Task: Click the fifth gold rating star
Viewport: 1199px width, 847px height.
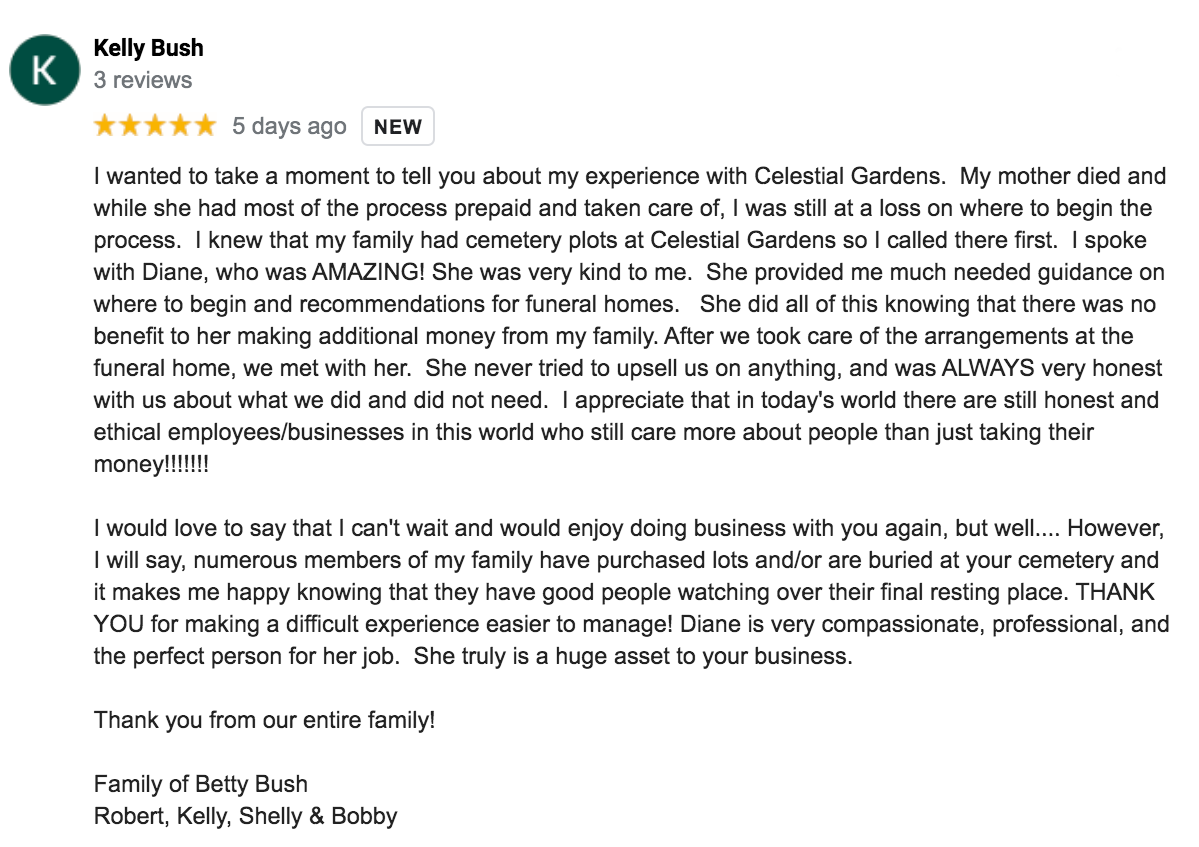Action: pyautogui.click(x=205, y=125)
